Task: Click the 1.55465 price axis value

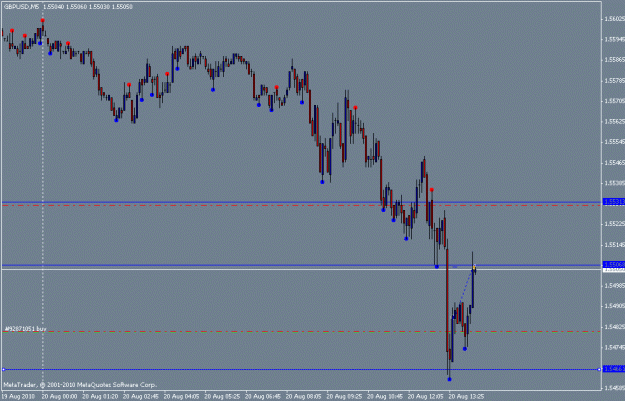Action: [x=615, y=163]
